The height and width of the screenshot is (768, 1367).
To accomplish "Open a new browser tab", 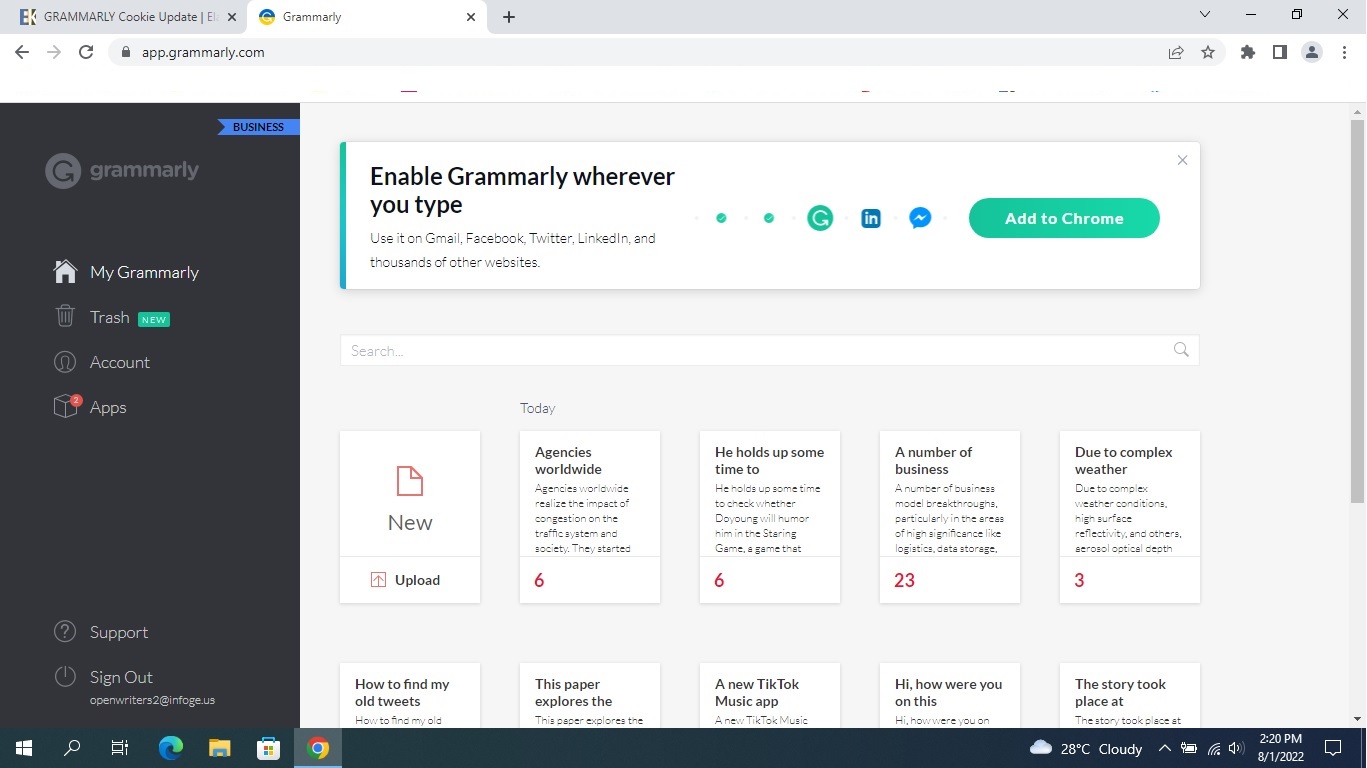I will click(x=509, y=17).
